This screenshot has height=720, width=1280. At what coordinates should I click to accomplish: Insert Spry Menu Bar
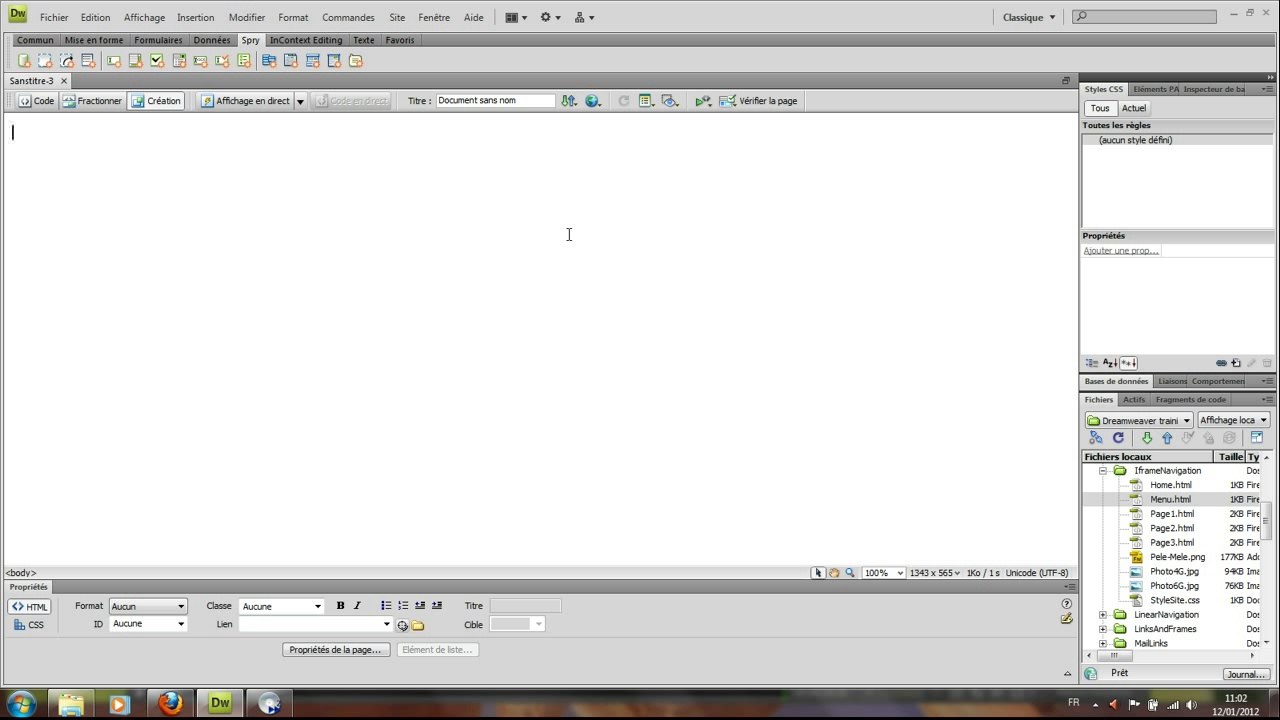coord(269,60)
